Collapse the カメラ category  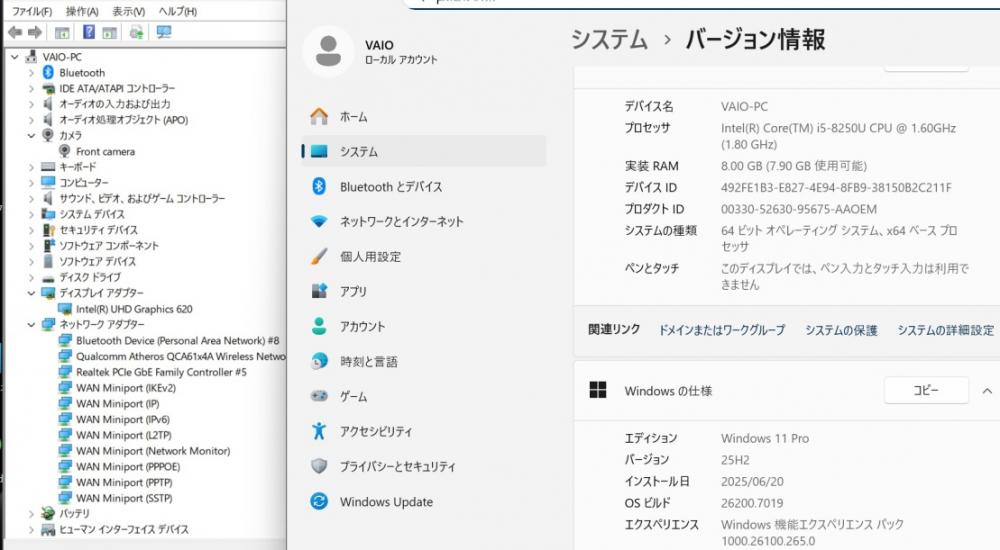pyautogui.click(x=31, y=135)
